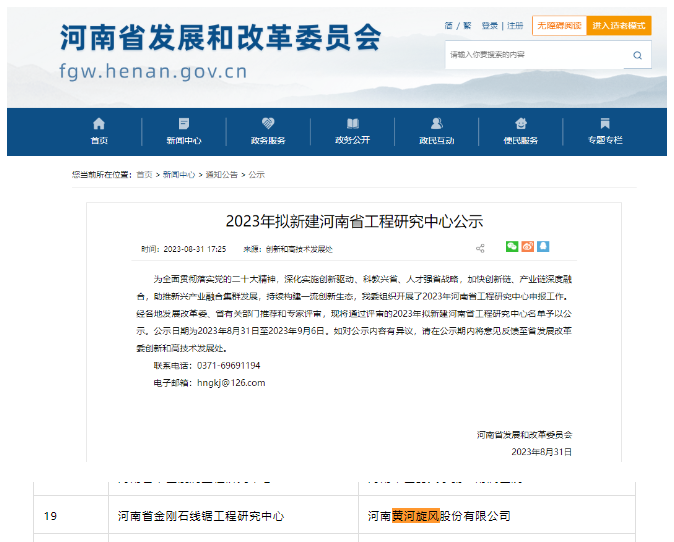Share via the blue QQ bell icon
This screenshot has height=542, width=674.
543,247
